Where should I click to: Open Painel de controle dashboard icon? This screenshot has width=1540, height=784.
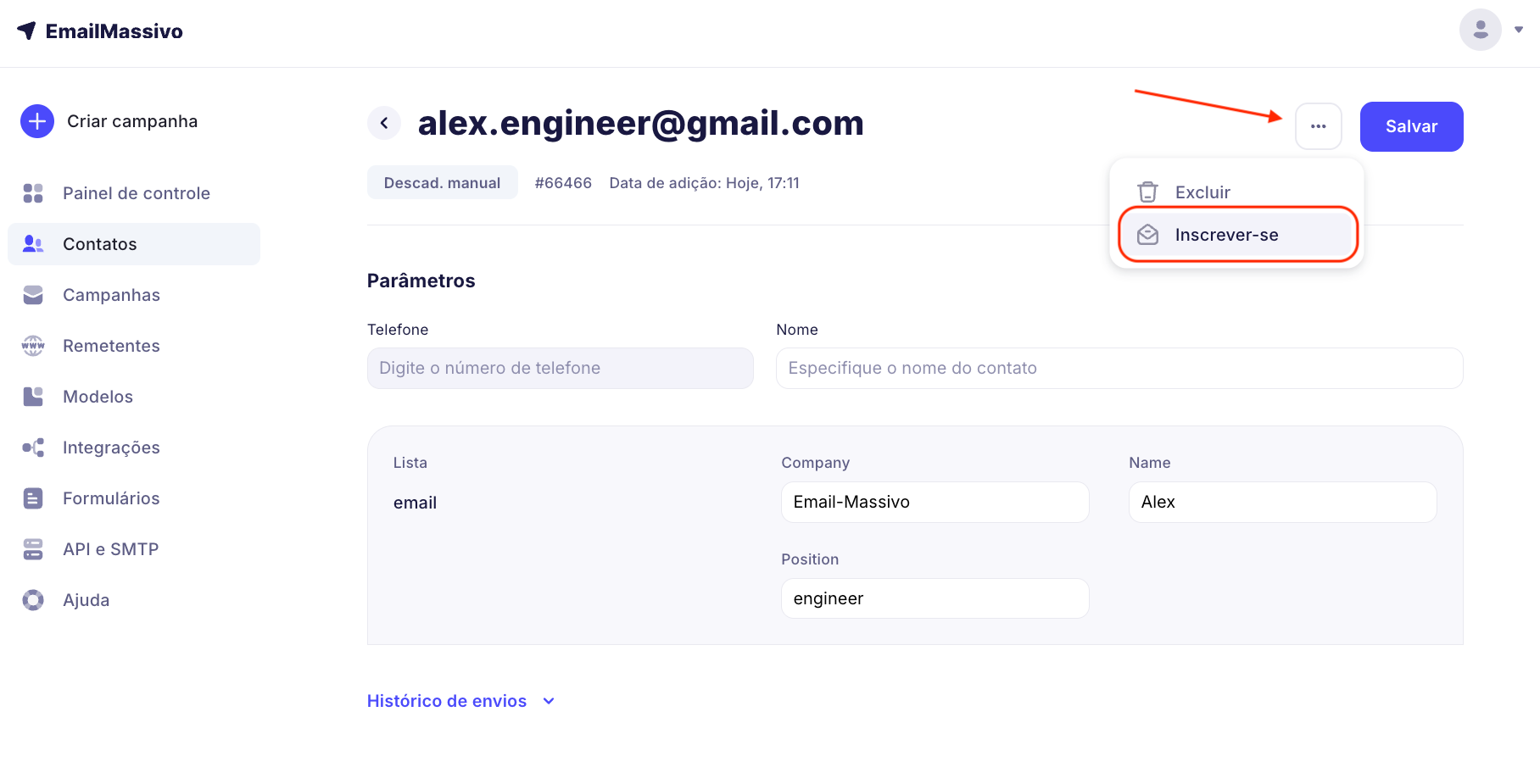click(x=33, y=193)
